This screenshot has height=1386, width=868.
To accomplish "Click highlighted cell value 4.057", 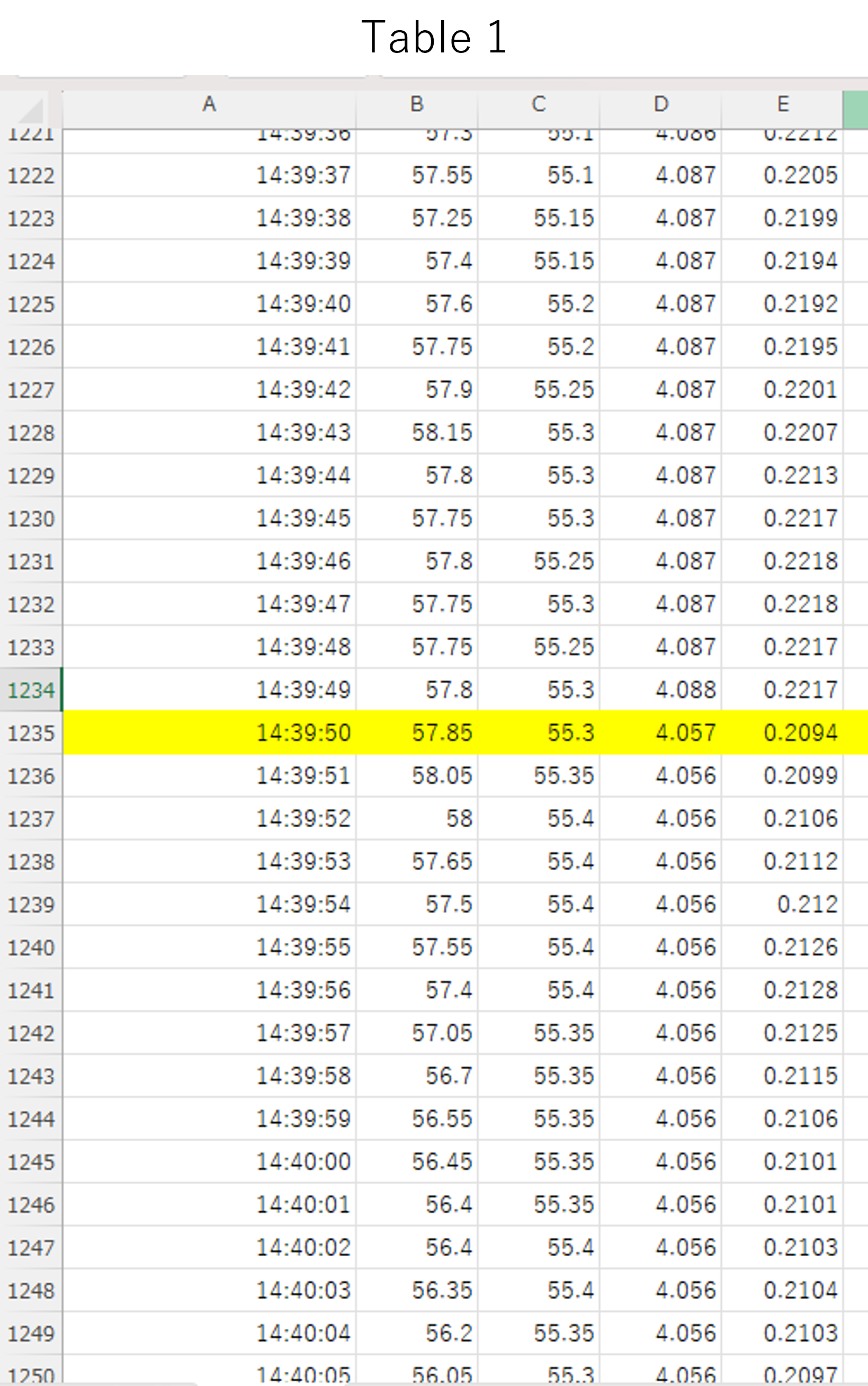I will click(x=661, y=732).
